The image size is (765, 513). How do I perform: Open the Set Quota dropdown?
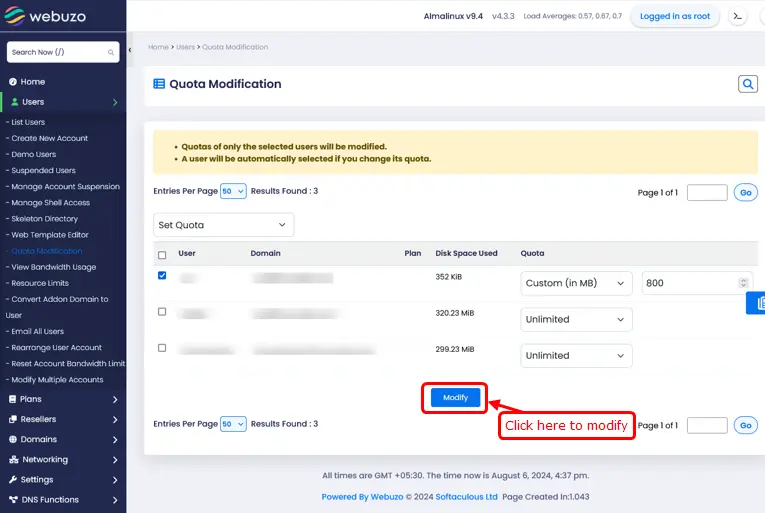[223, 225]
